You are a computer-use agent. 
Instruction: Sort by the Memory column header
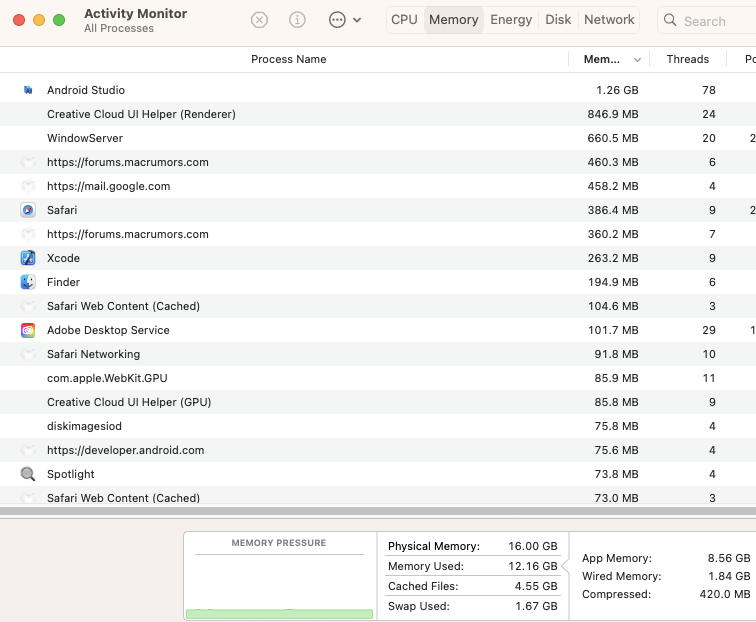[x=602, y=59]
